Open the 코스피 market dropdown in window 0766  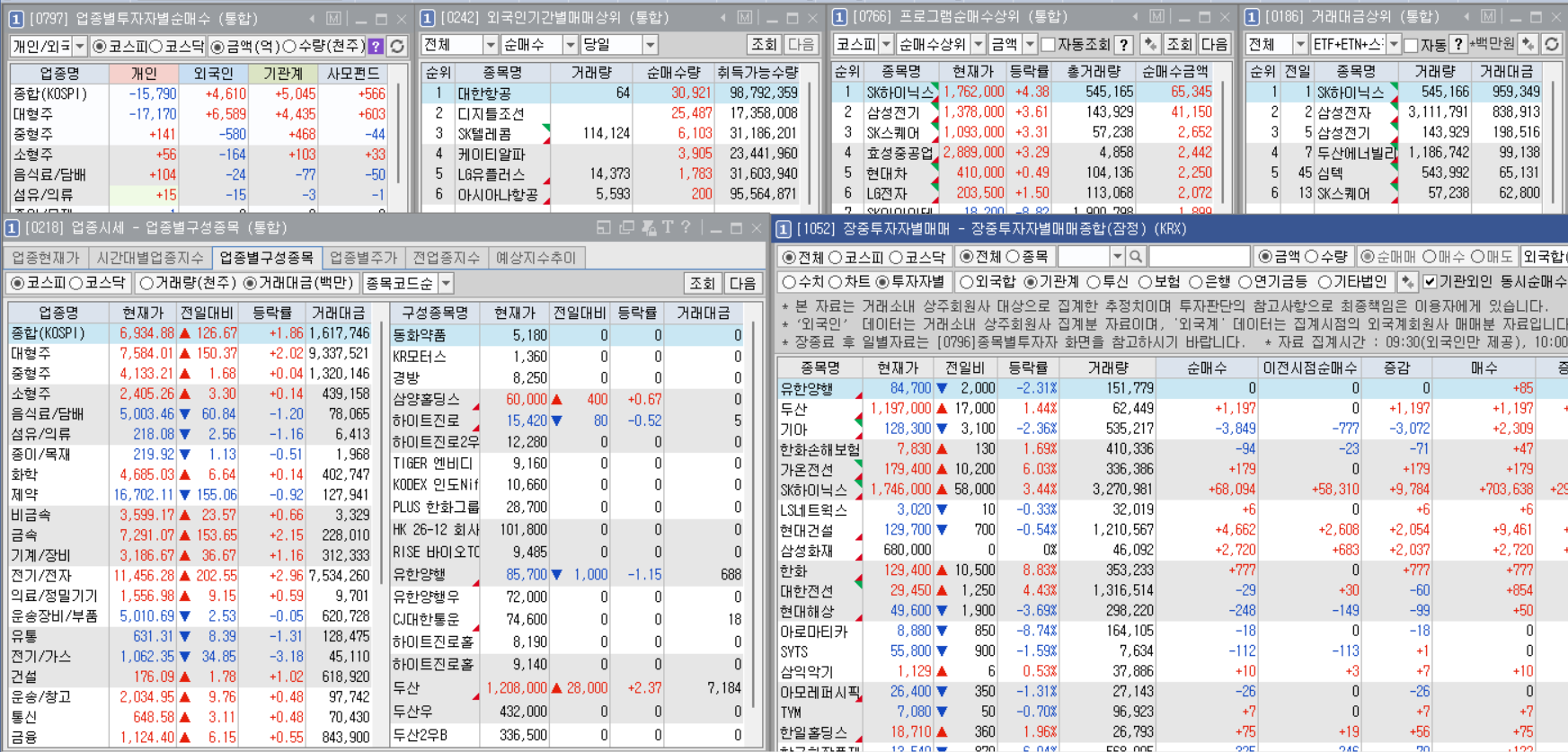coord(886,44)
